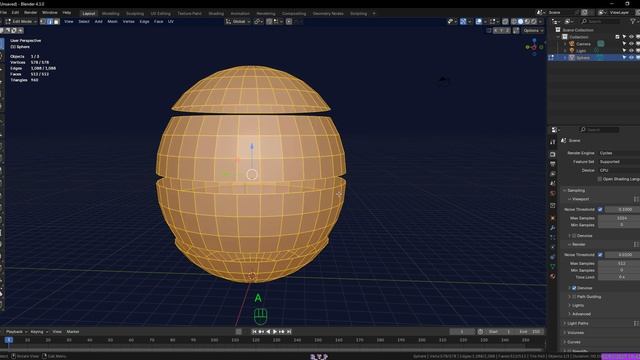Expand the Volumes panel

pyautogui.click(x=576, y=333)
